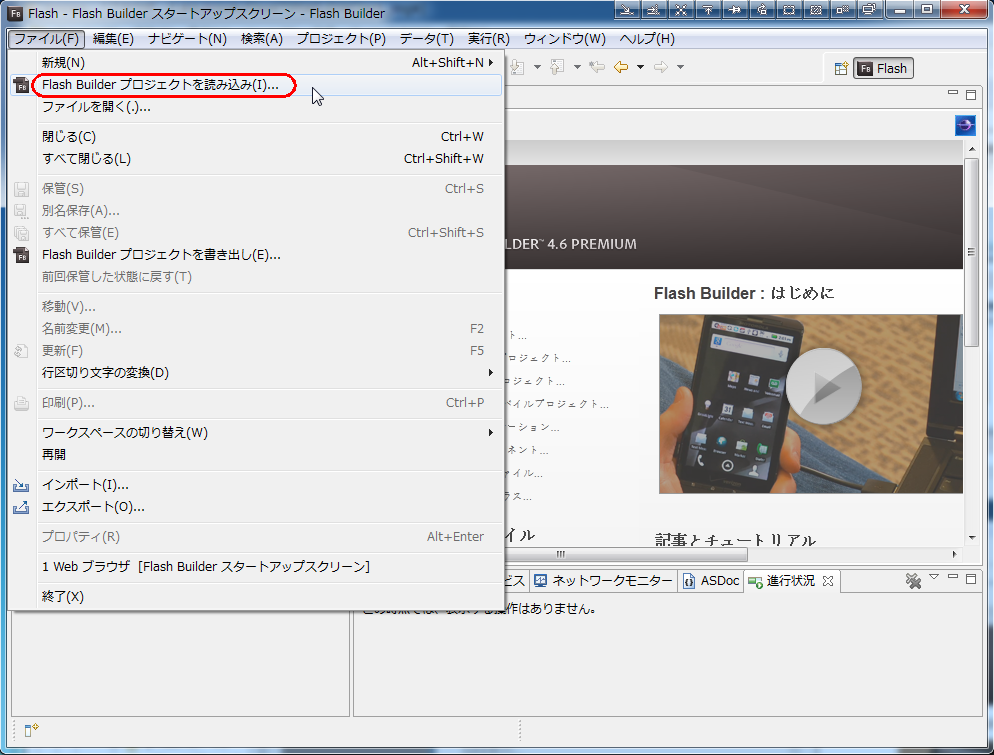Click the start page horizontal scrollbar
Image resolution: width=994 pixels, height=755 pixels.
(x=626, y=554)
